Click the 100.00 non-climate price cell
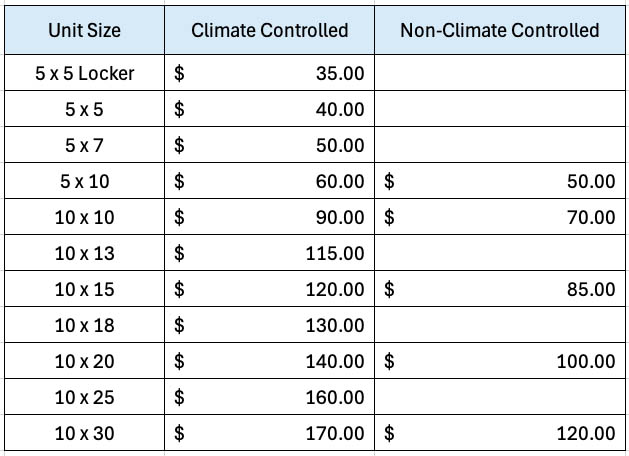This screenshot has width=629, height=456. click(499, 361)
